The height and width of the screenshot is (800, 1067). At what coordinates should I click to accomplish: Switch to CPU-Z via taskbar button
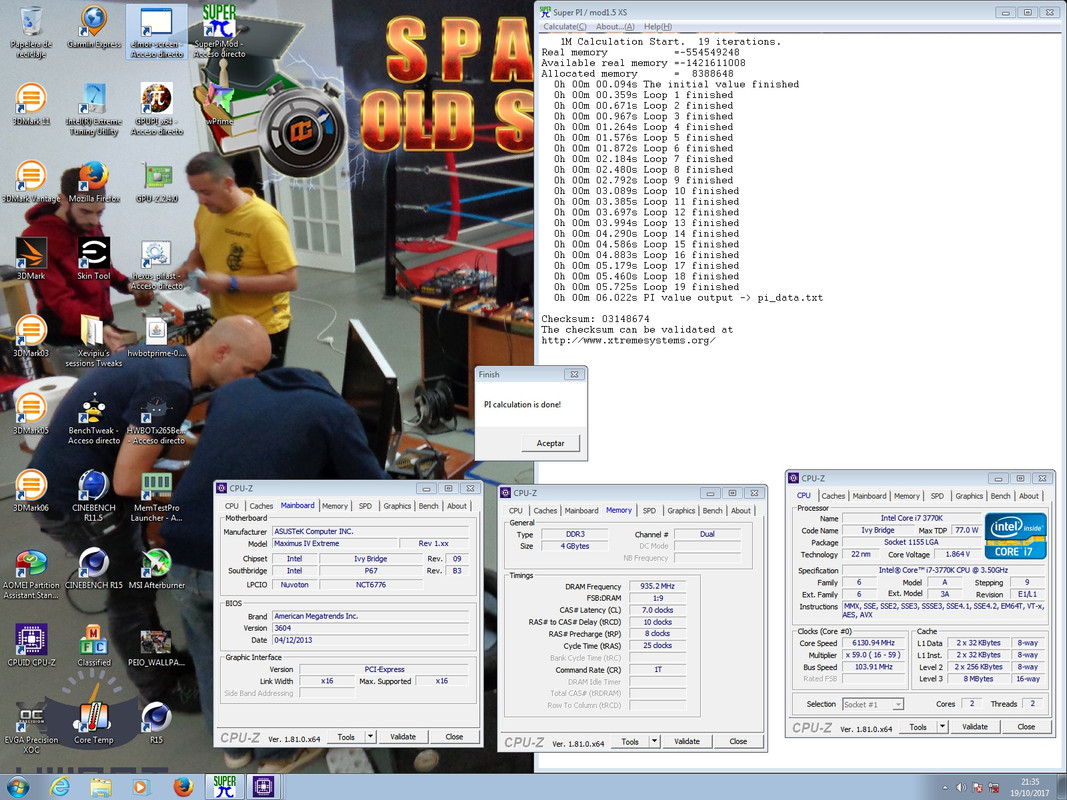point(263,787)
